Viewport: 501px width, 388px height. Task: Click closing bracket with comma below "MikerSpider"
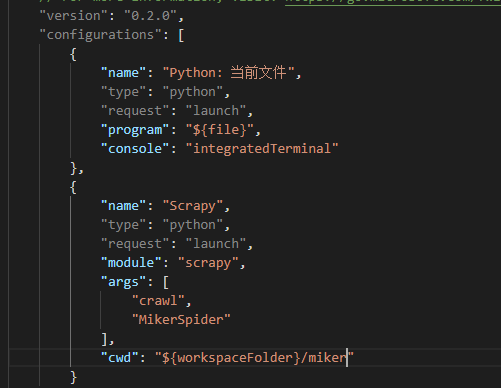(x=108, y=339)
